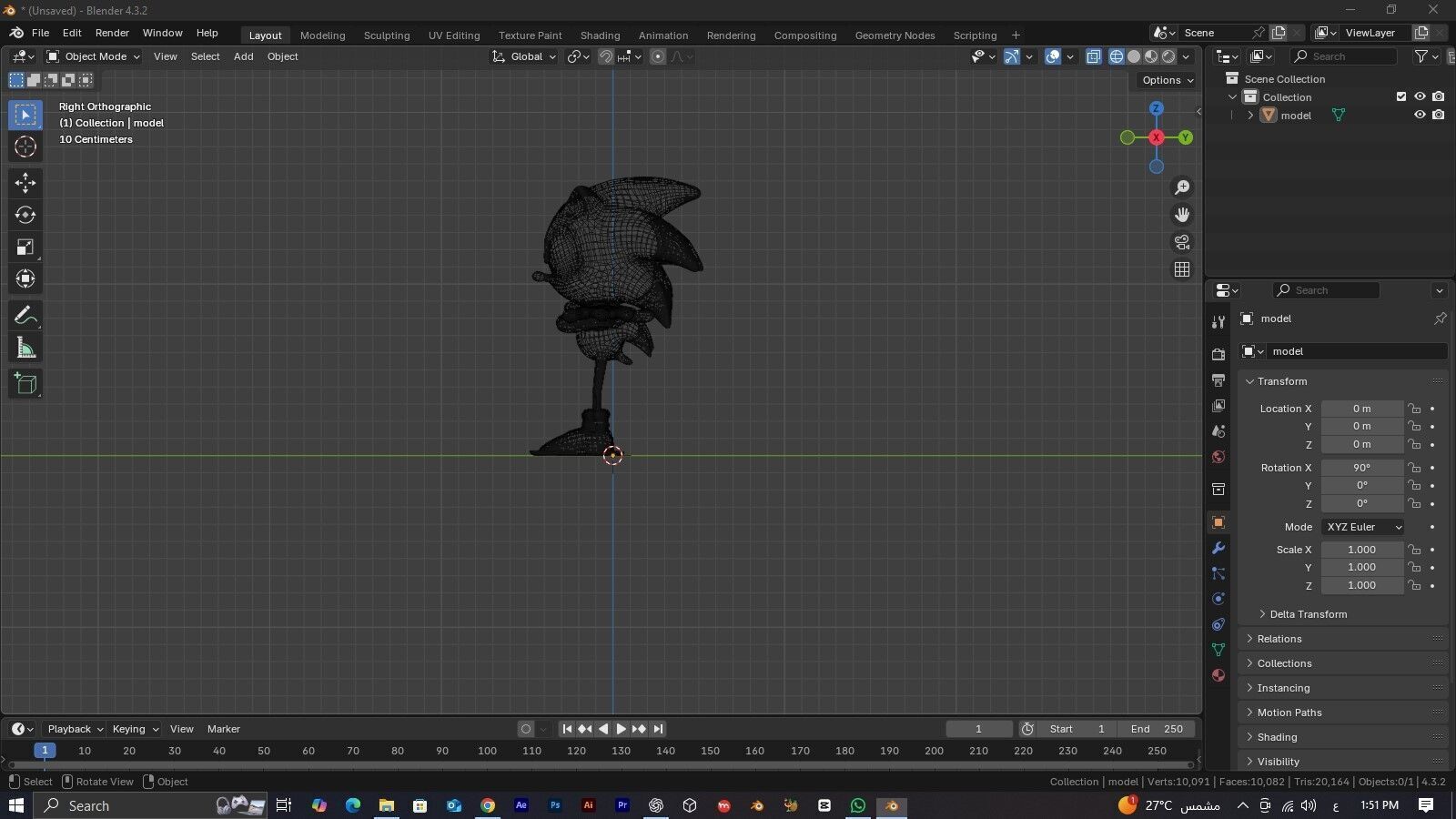Open the Render menu
1456x819 pixels.
coord(112,33)
